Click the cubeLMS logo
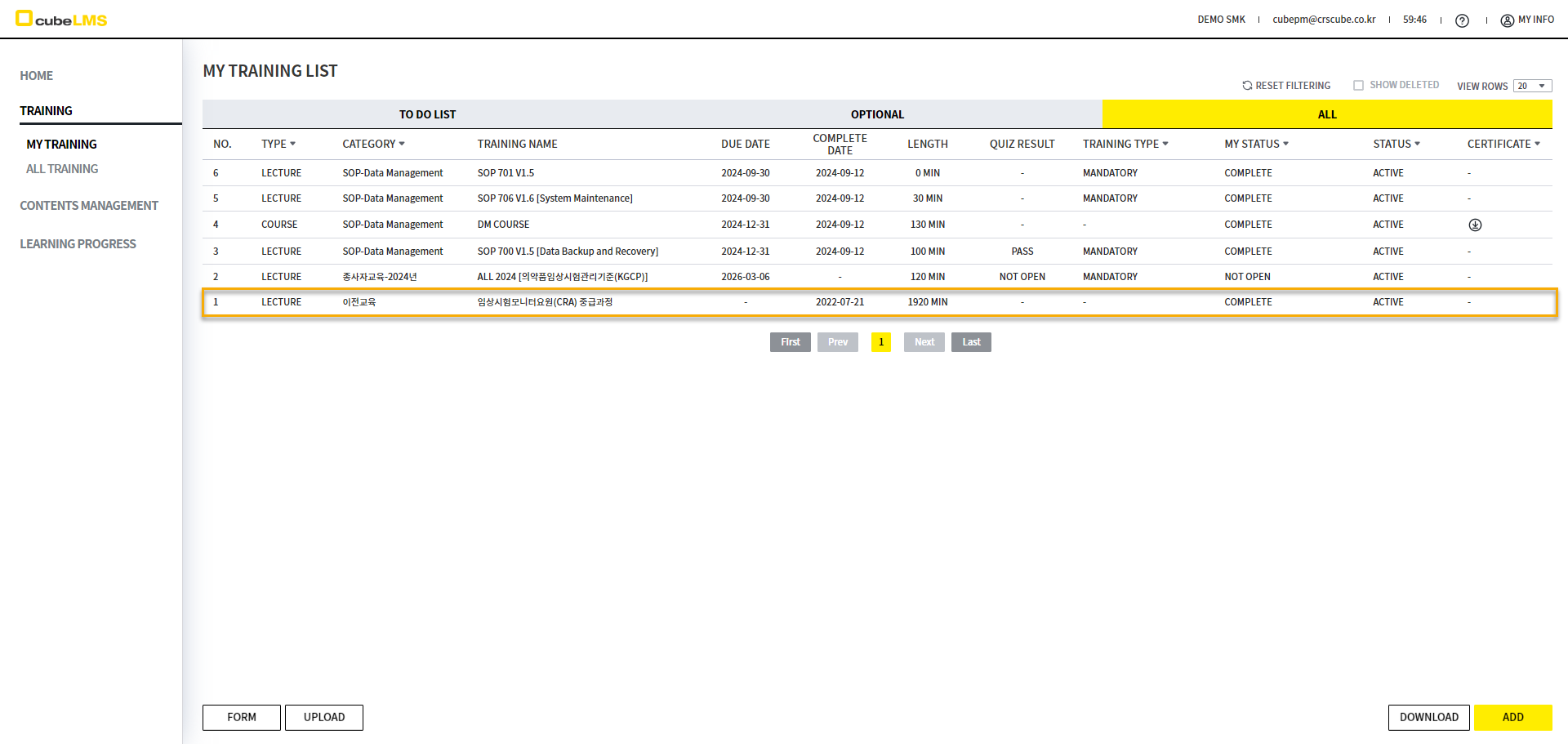This screenshot has height=744, width=1568. click(61, 19)
